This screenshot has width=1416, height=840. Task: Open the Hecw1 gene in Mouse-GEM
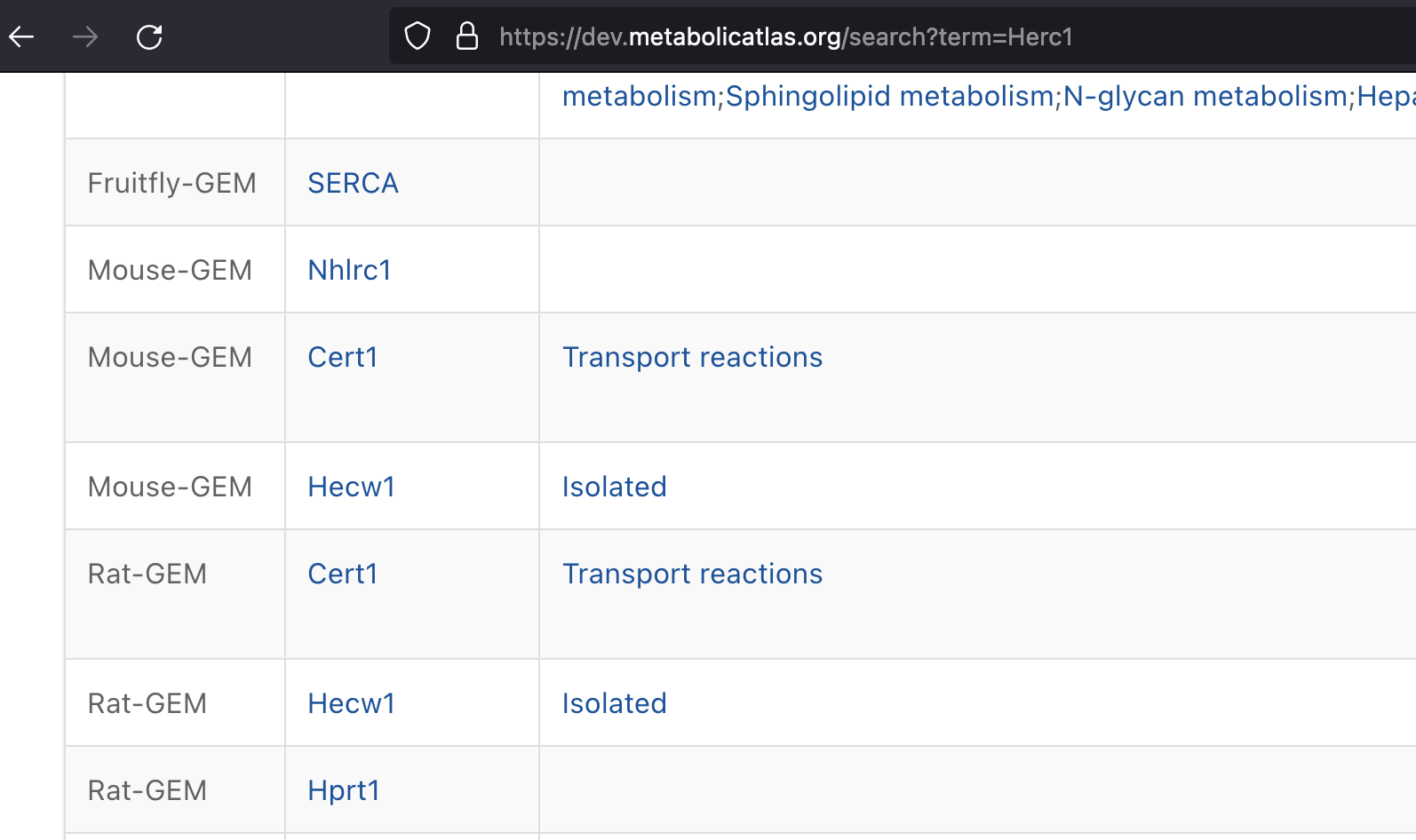351,487
